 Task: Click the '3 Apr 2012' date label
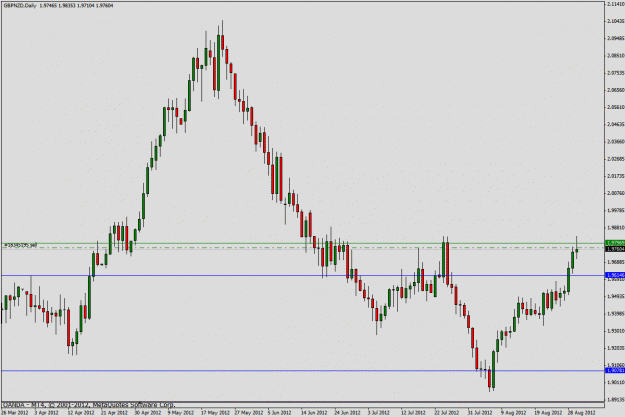click(46, 413)
